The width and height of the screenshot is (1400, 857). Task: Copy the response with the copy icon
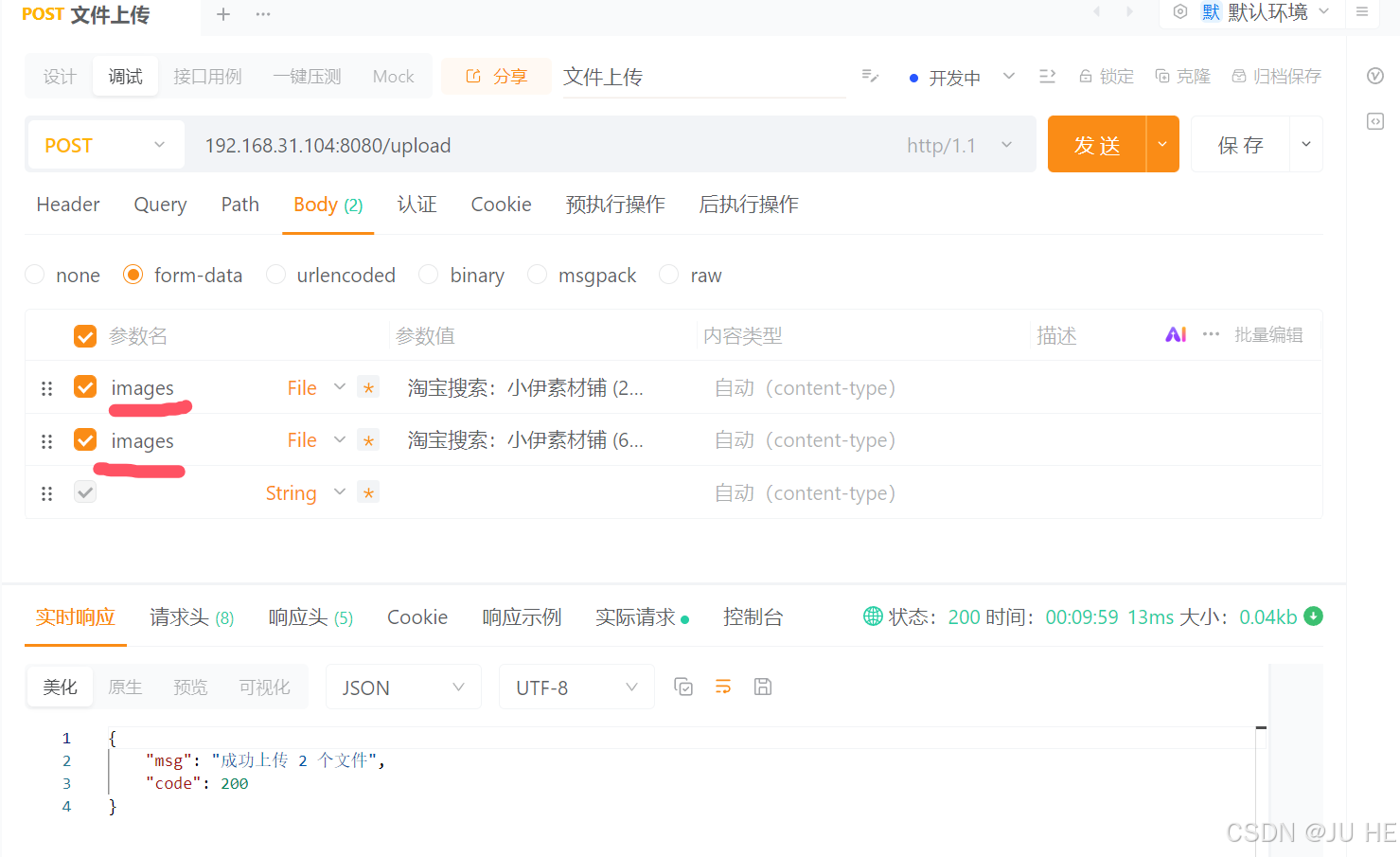pos(683,687)
